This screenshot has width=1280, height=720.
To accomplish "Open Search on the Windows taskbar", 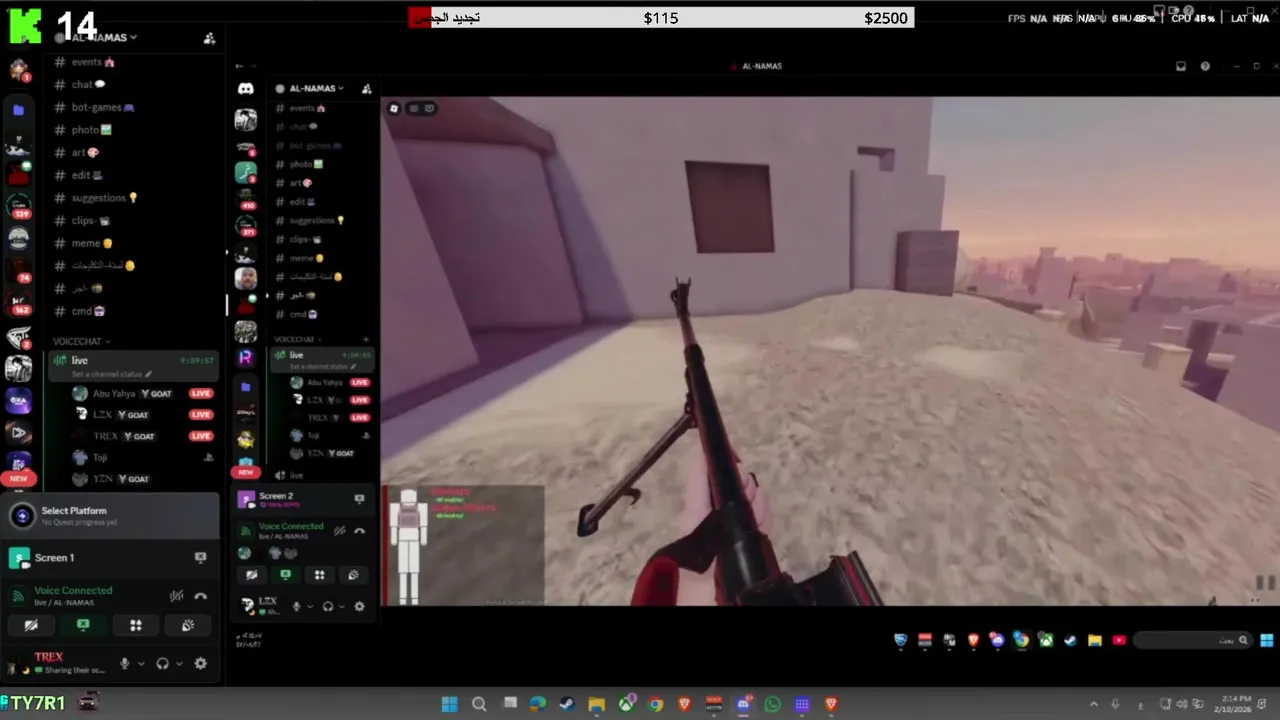I will [479, 704].
